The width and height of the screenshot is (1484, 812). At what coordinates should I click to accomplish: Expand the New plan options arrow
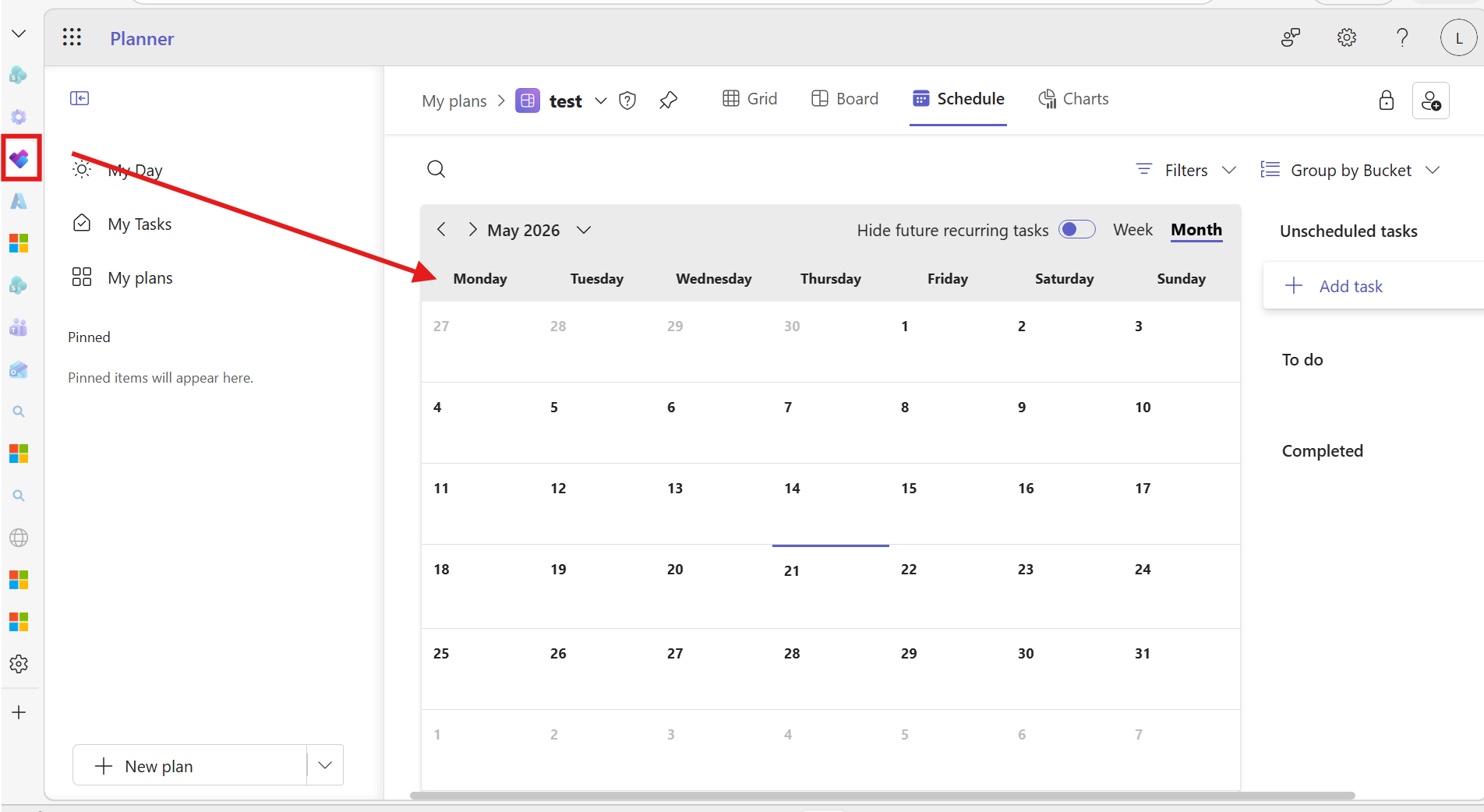[x=325, y=765]
